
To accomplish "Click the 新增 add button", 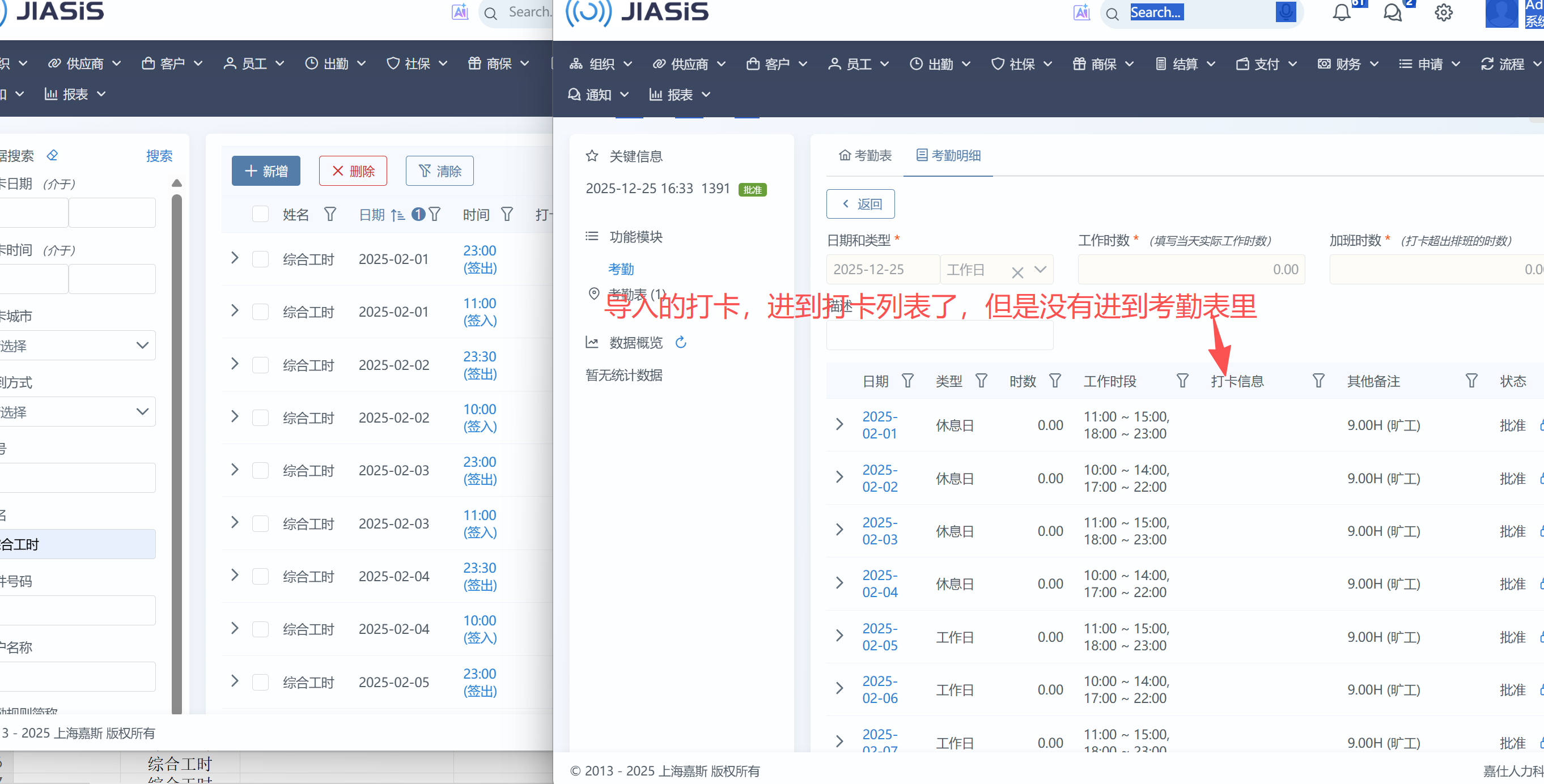I will (x=266, y=171).
